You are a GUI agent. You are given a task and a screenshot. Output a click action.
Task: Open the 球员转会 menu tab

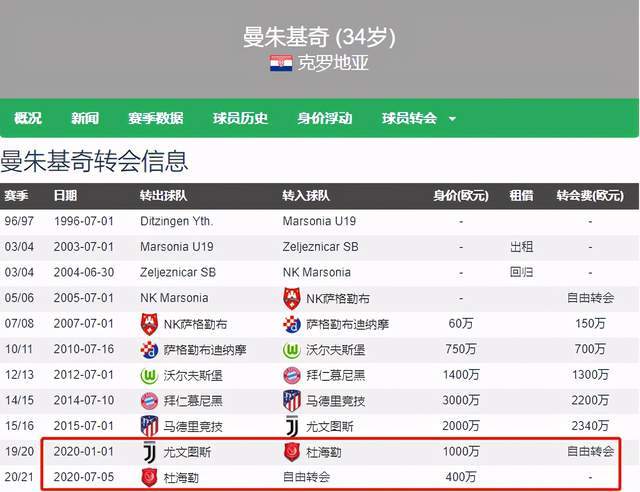tap(409, 118)
